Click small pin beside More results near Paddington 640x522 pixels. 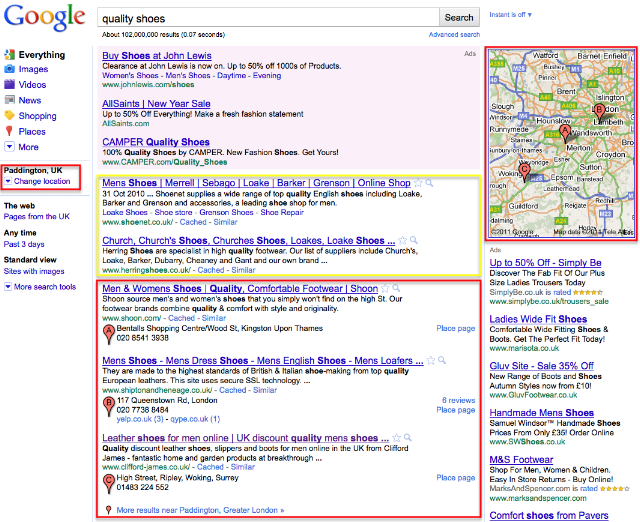109,510
